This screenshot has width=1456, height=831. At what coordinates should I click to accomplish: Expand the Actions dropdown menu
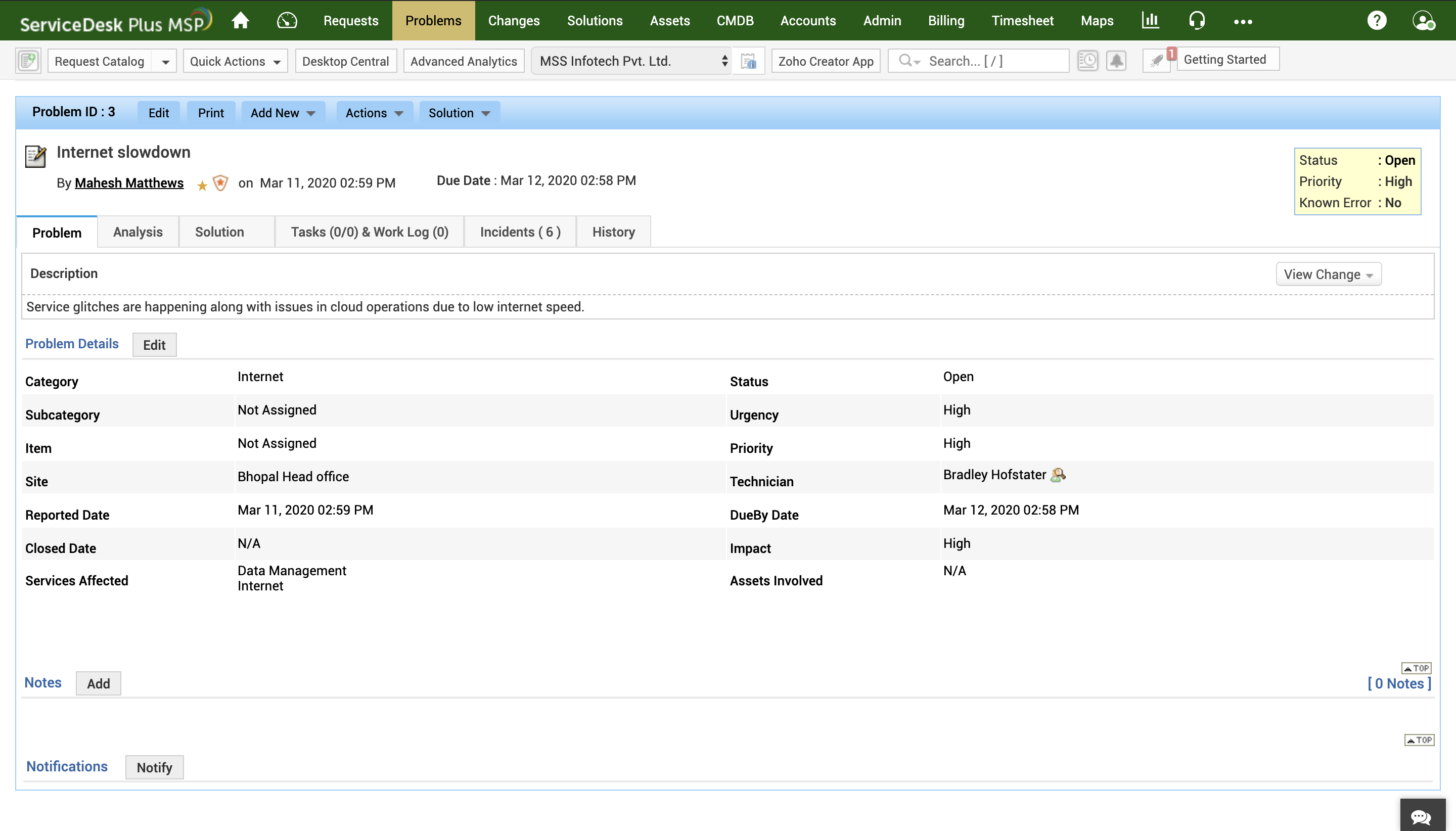pos(374,113)
